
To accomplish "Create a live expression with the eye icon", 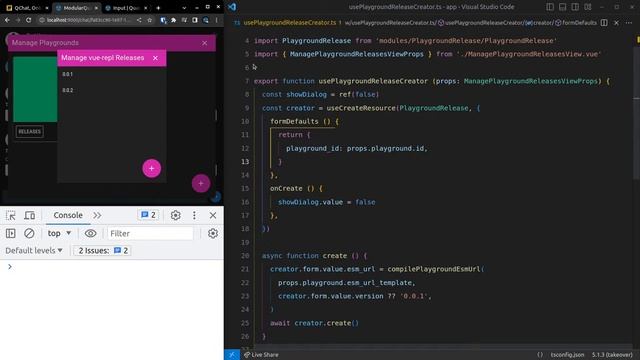I will click(90, 233).
